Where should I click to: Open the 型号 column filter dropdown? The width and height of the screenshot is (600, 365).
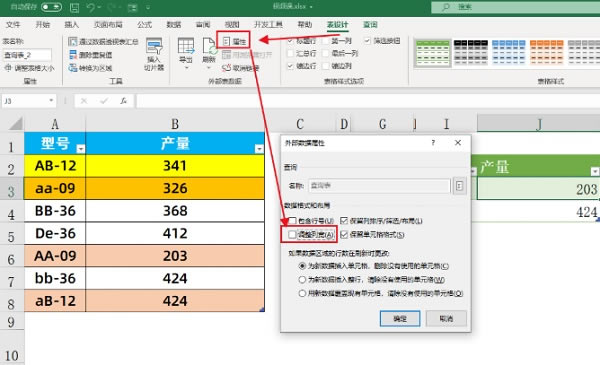(81, 148)
